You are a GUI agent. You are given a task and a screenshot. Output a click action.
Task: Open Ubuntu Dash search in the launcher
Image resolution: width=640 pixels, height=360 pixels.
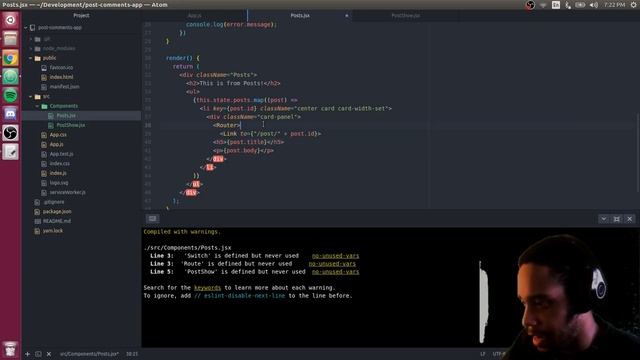[x=10, y=20]
